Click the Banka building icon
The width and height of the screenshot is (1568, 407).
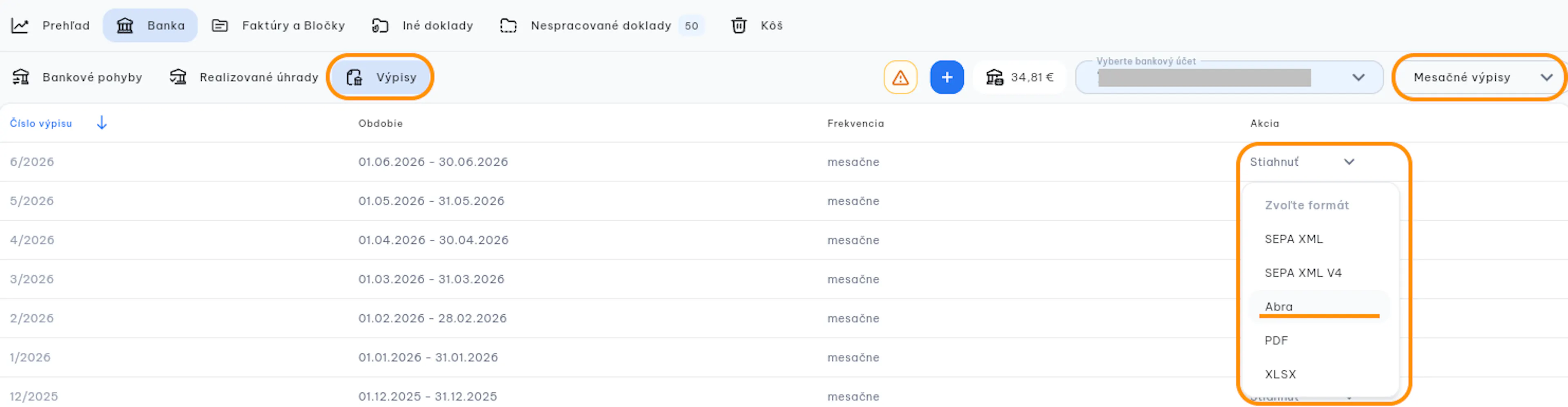pyautogui.click(x=125, y=26)
